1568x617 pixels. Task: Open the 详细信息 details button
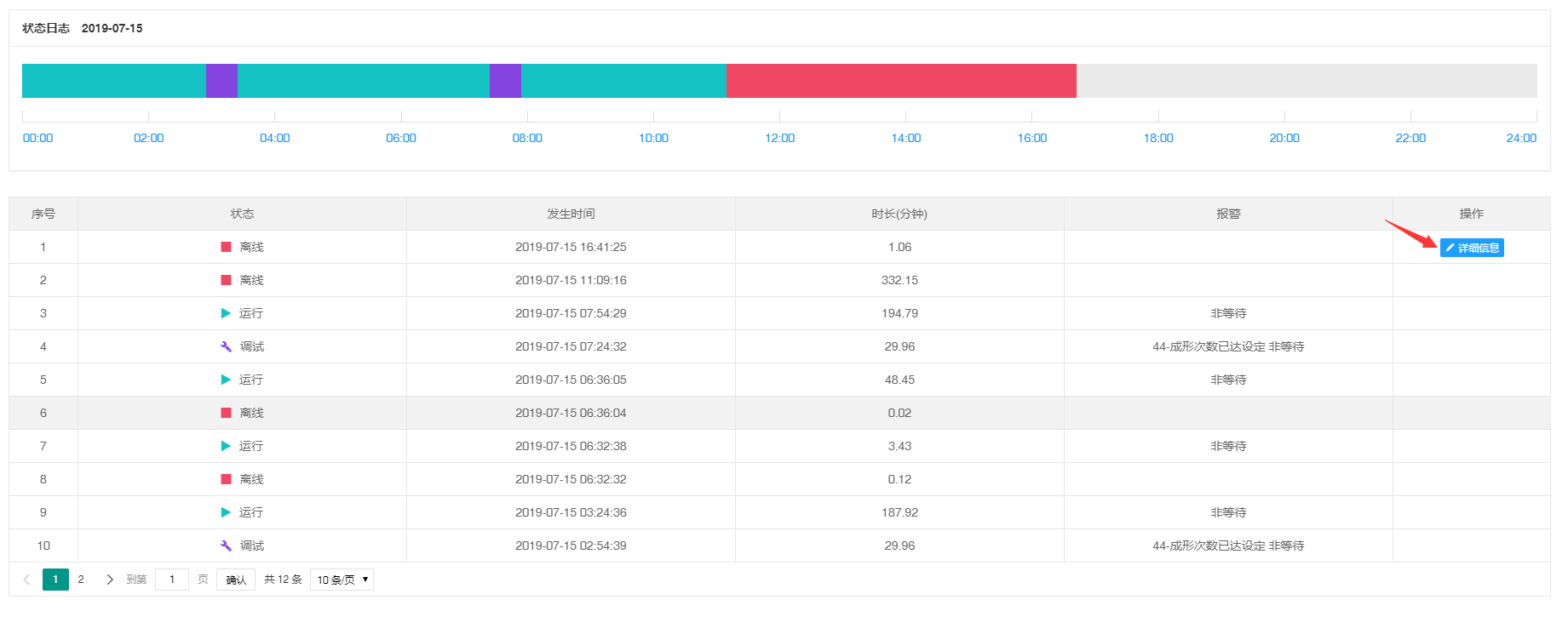pos(1471,248)
